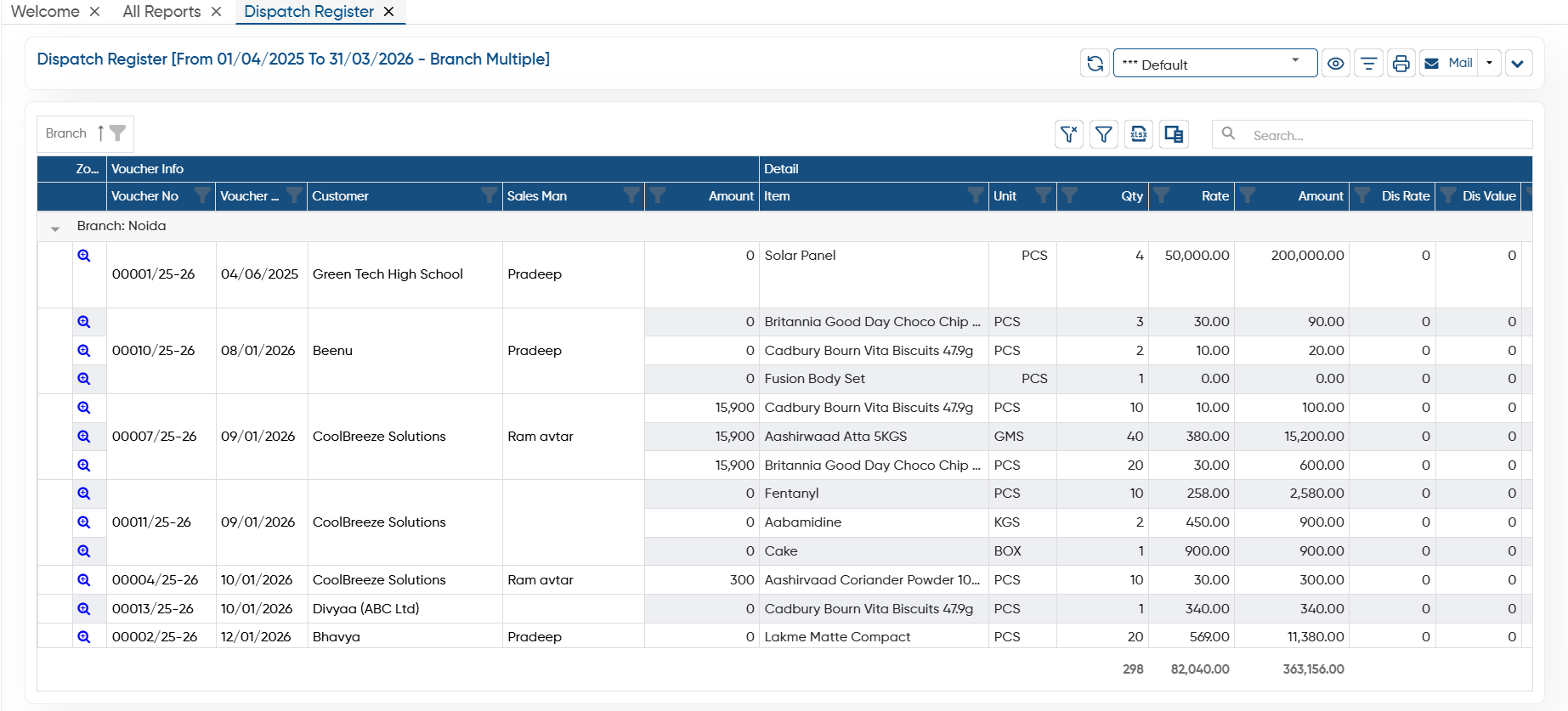Click zoom icon for voucher 00013/25-26
Screen dimensions: 1568x711
pos(84,609)
